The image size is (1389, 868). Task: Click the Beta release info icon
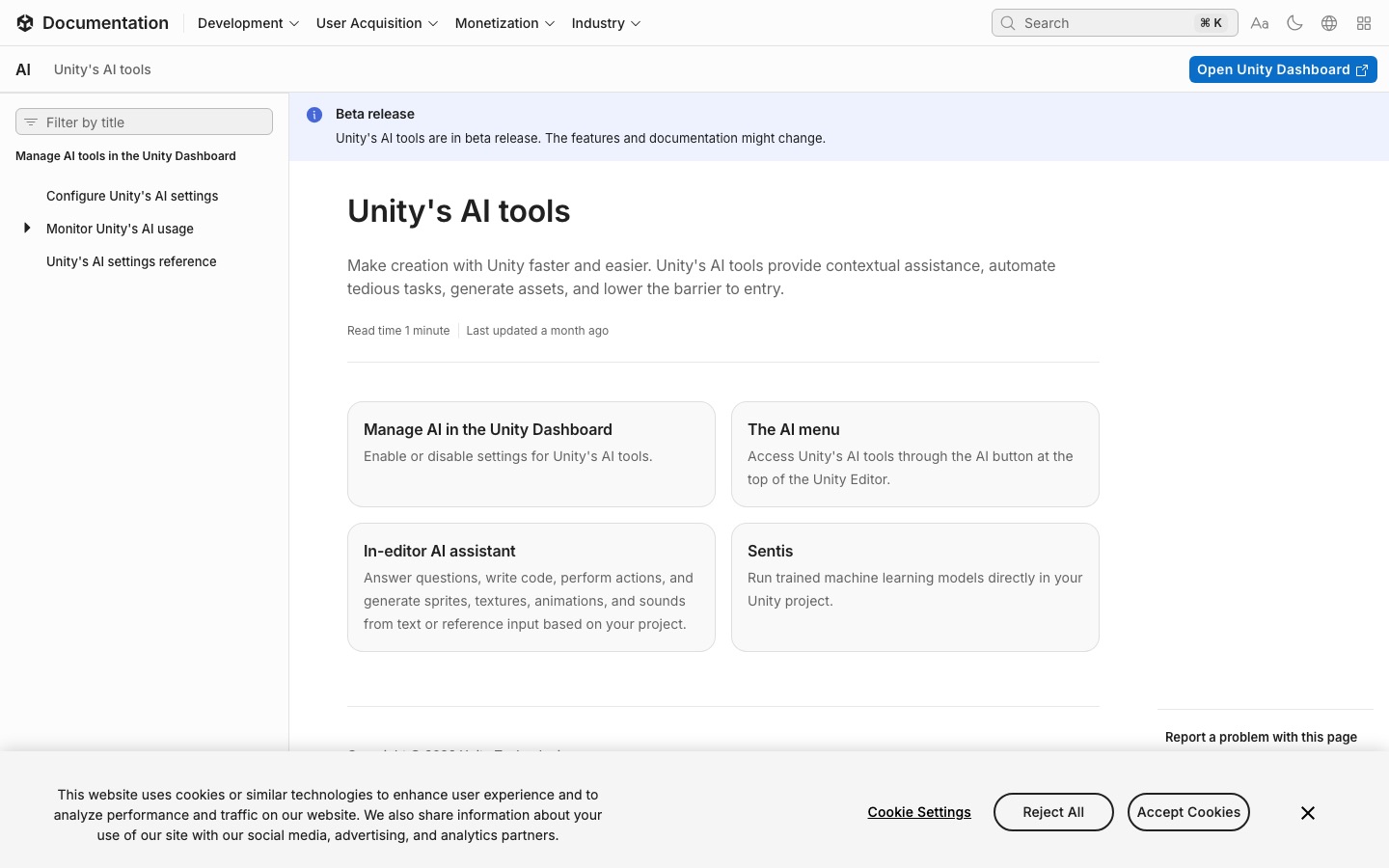[314, 115]
